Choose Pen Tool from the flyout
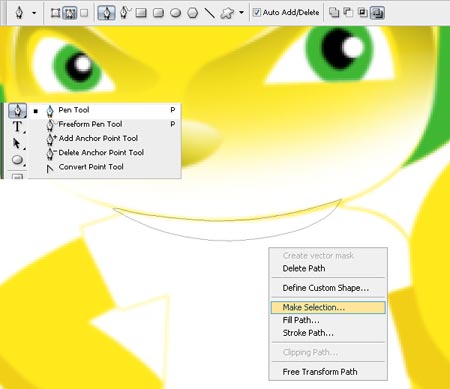Screen dimensions: 450x389 click(105, 110)
